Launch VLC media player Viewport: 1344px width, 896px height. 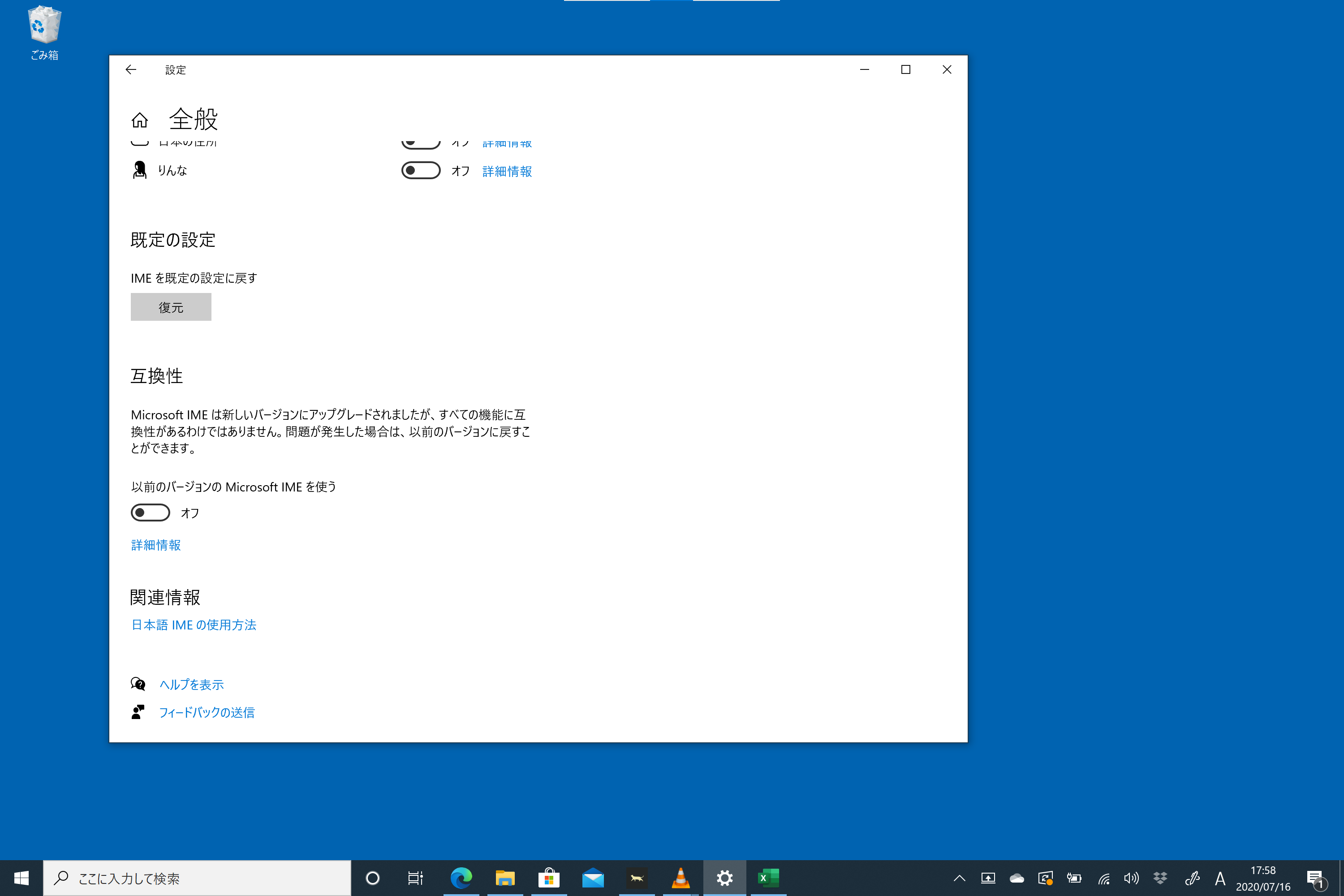click(681, 878)
